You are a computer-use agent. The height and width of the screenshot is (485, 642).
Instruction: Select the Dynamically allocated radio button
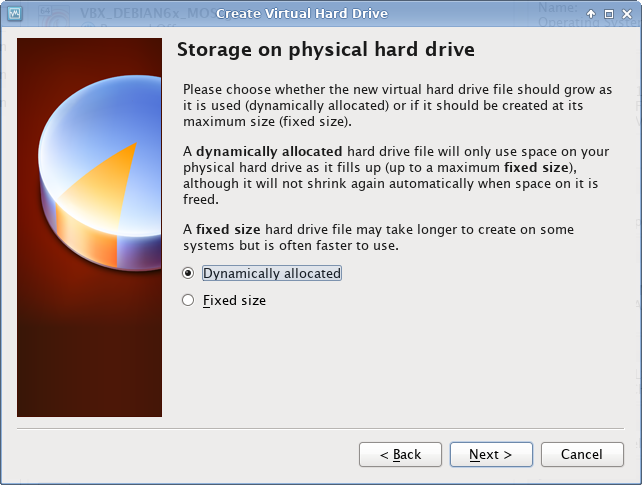188,273
